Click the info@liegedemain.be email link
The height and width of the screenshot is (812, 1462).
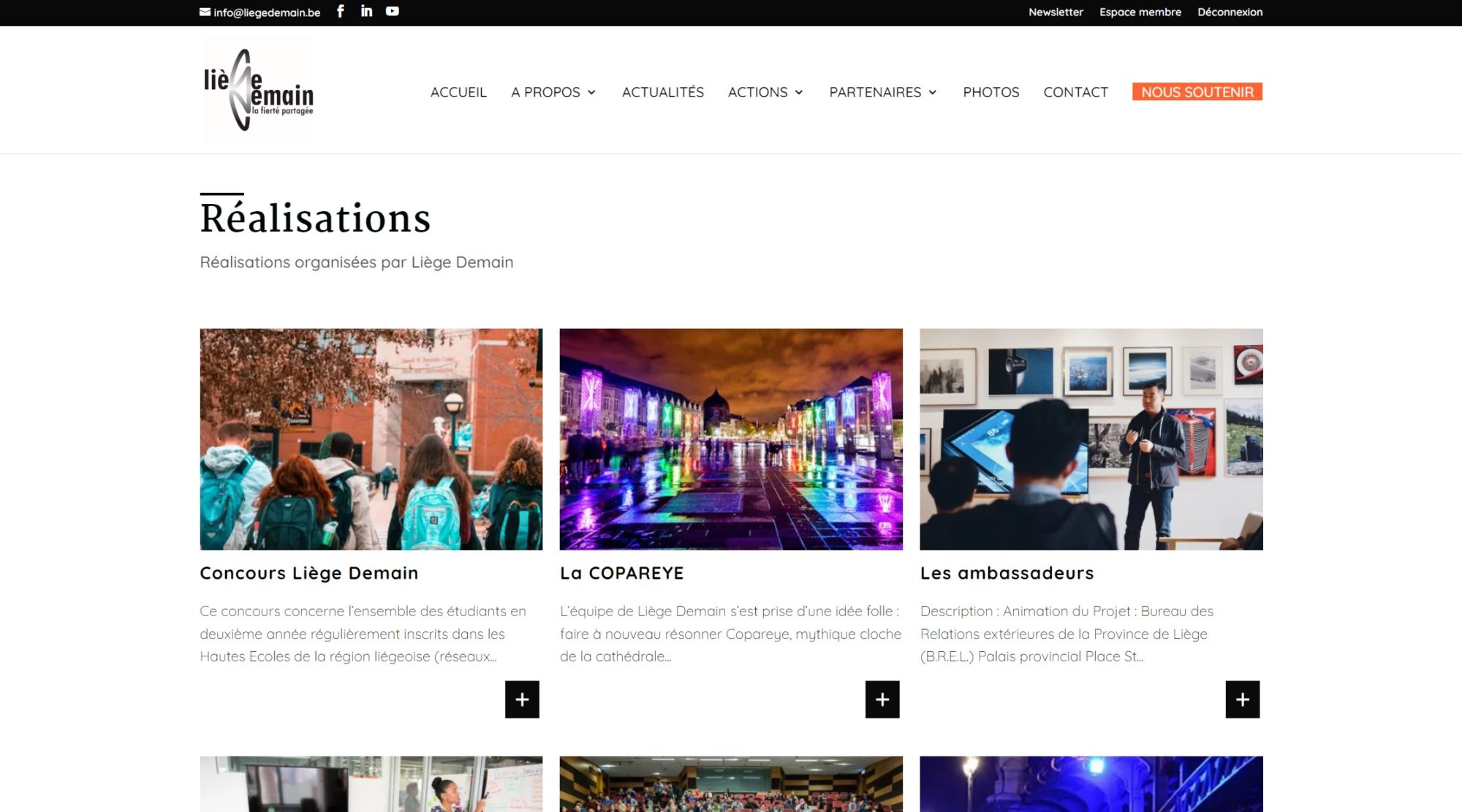click(267, 12)
